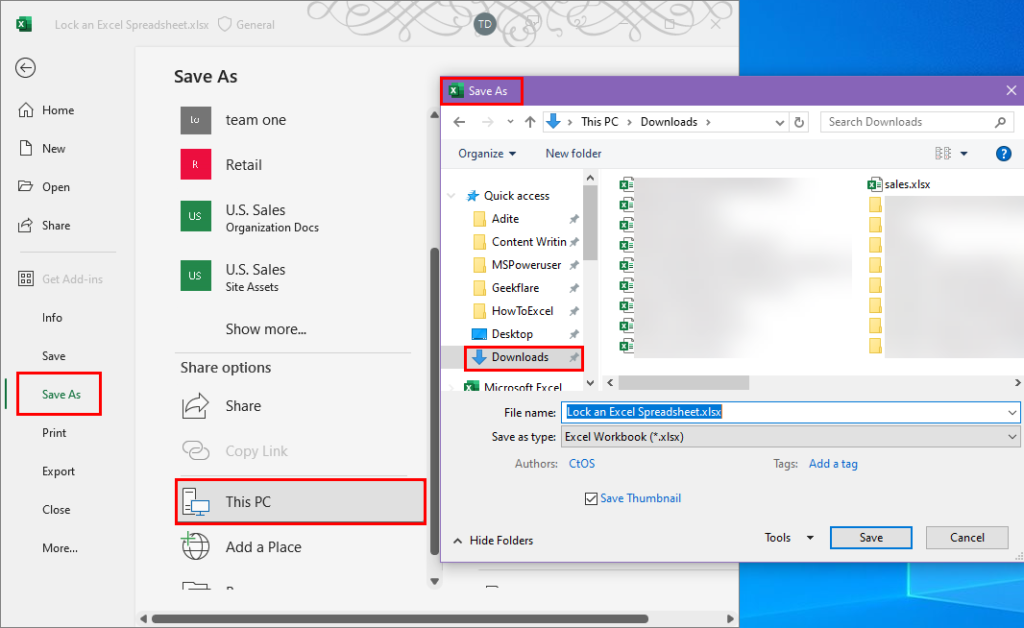Click the change view layout icon

[943, 153]
